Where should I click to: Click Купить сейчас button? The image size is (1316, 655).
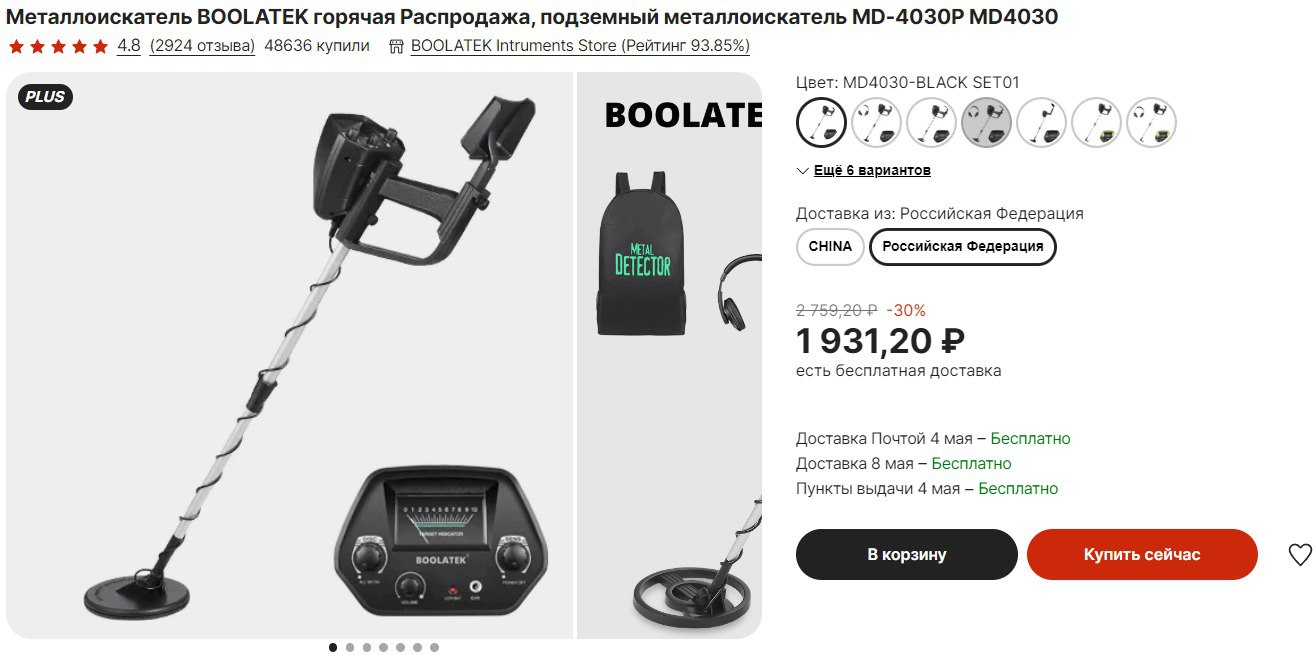point(1142,554)
